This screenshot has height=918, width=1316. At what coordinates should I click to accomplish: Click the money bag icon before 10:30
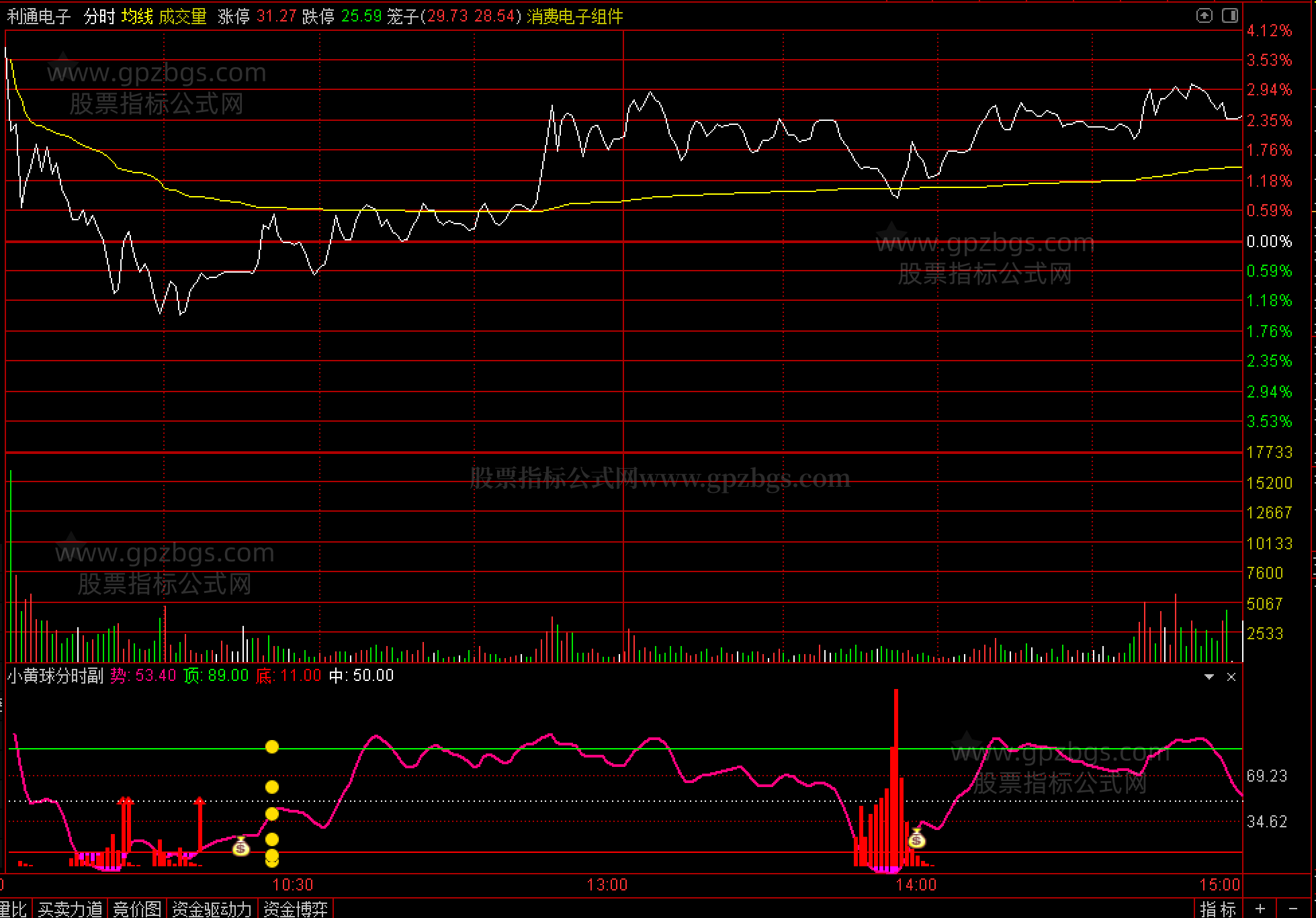point(240,847)
